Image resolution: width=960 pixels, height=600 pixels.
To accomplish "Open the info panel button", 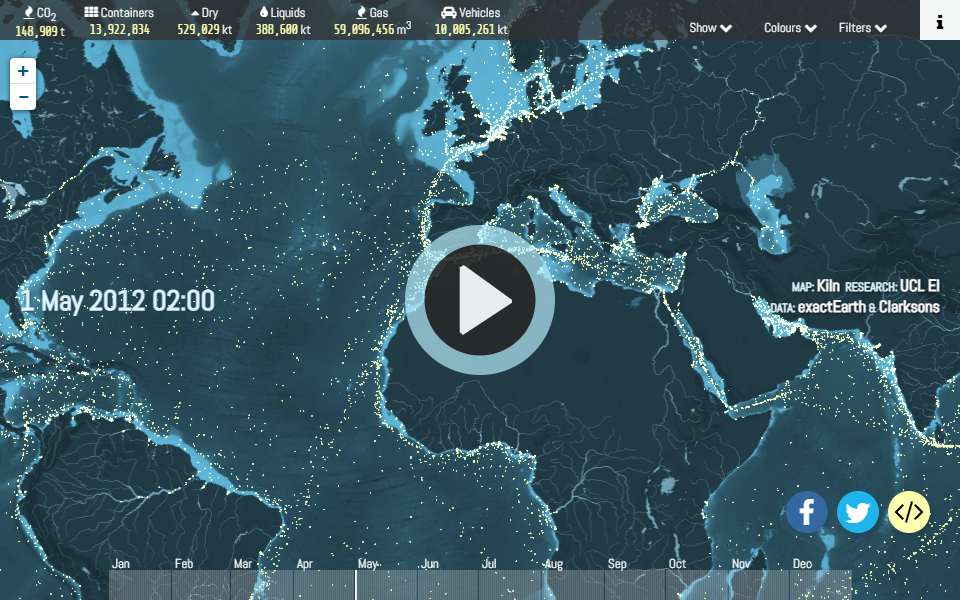I will click(940, 20).
